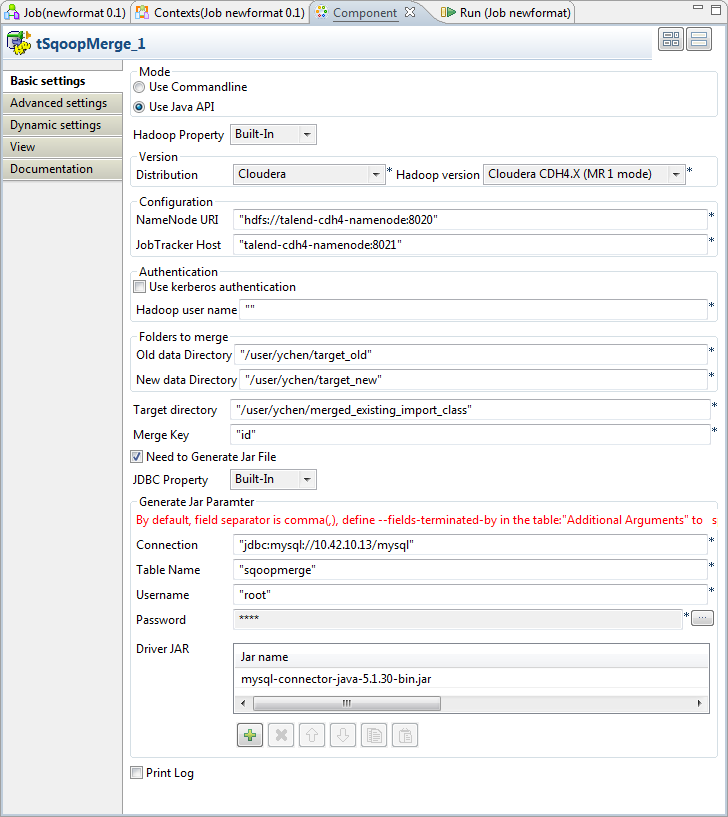Minimize the Component view panel
The image size is (728, 817).
[698, 8]
